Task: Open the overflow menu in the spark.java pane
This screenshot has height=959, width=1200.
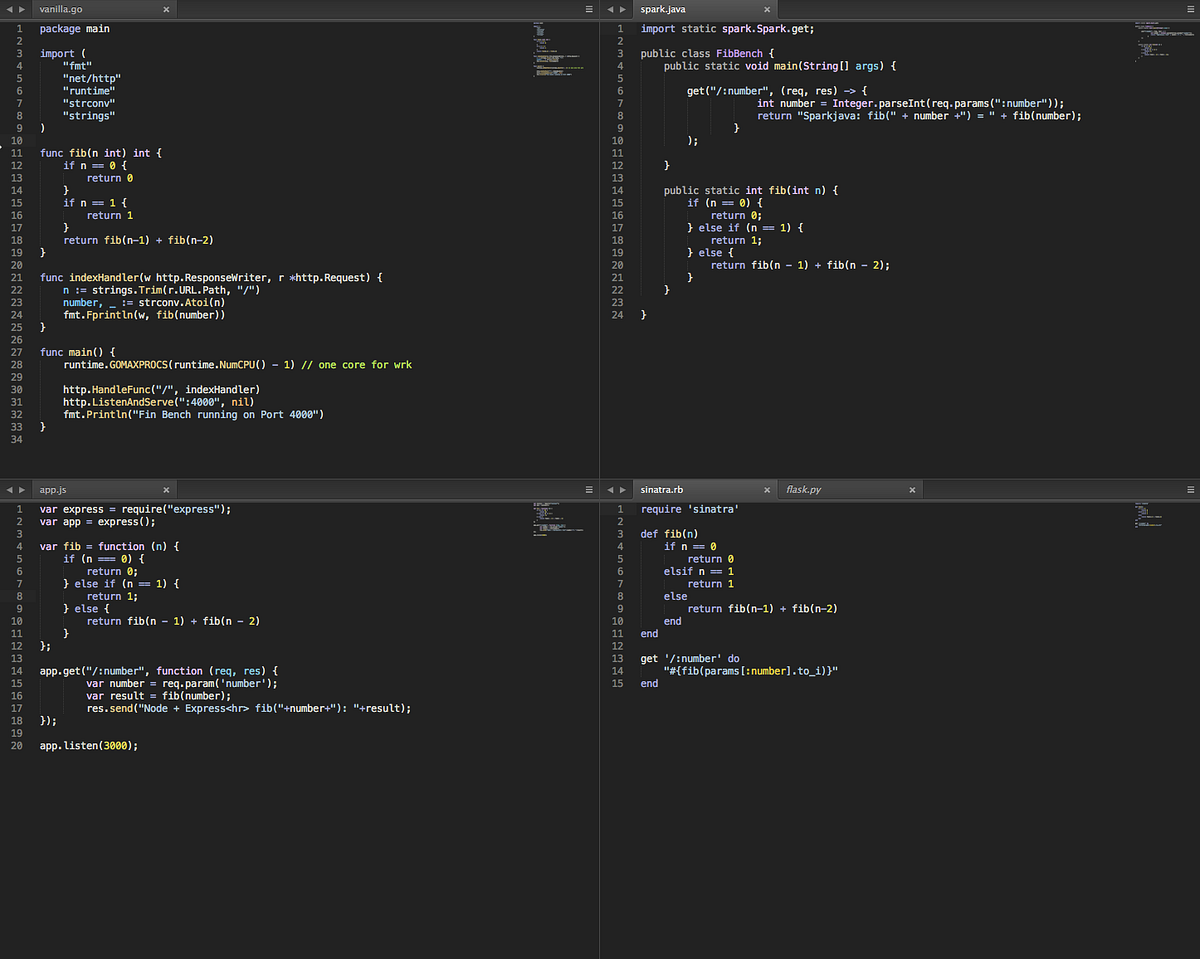Action: click(1189, 9)
